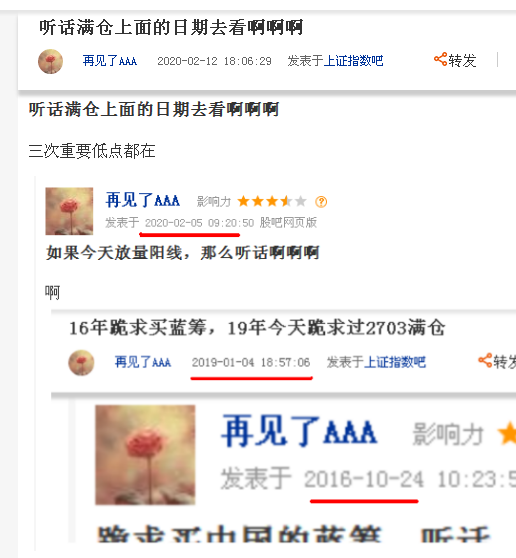Open 再见了AAA username link in top post header

(110, 61)
